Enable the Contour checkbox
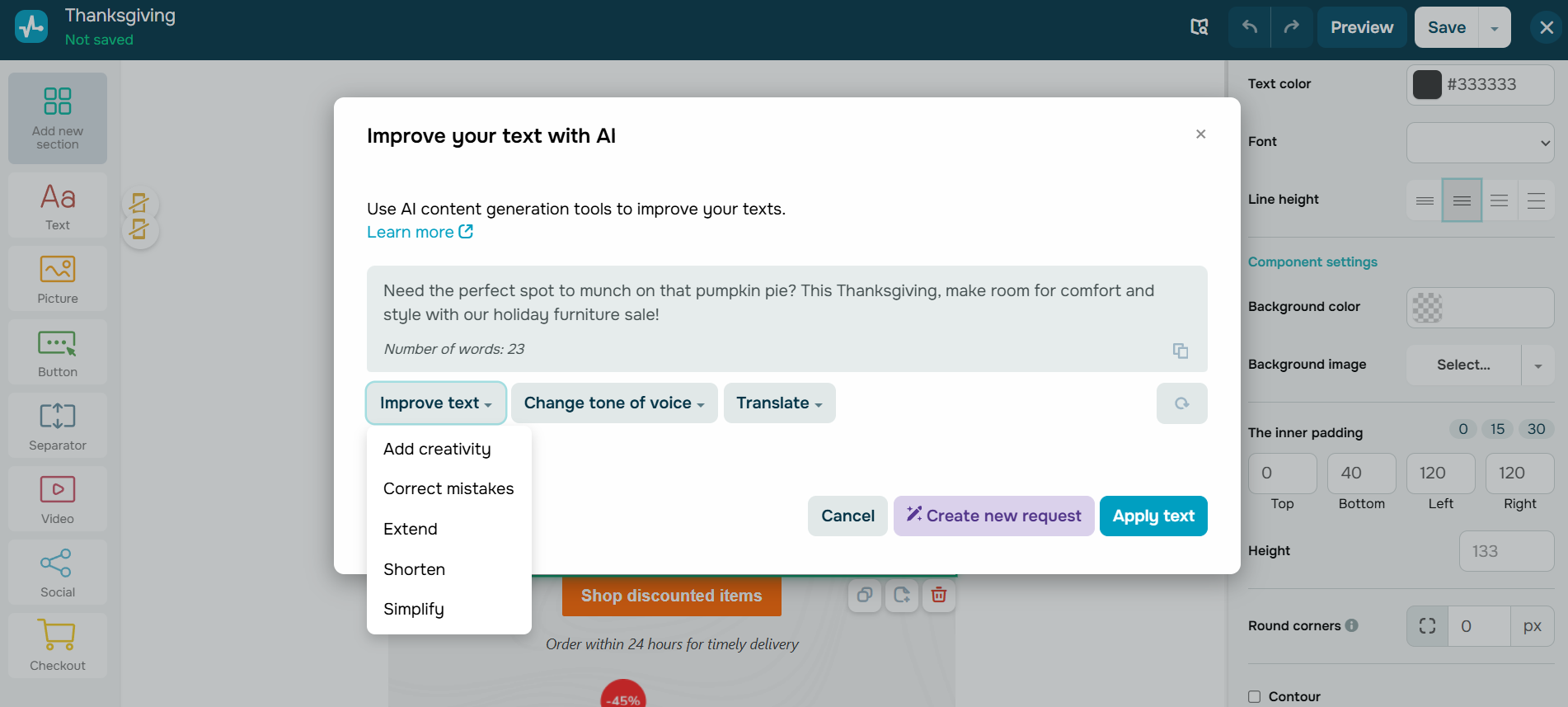 (1255, 696)
